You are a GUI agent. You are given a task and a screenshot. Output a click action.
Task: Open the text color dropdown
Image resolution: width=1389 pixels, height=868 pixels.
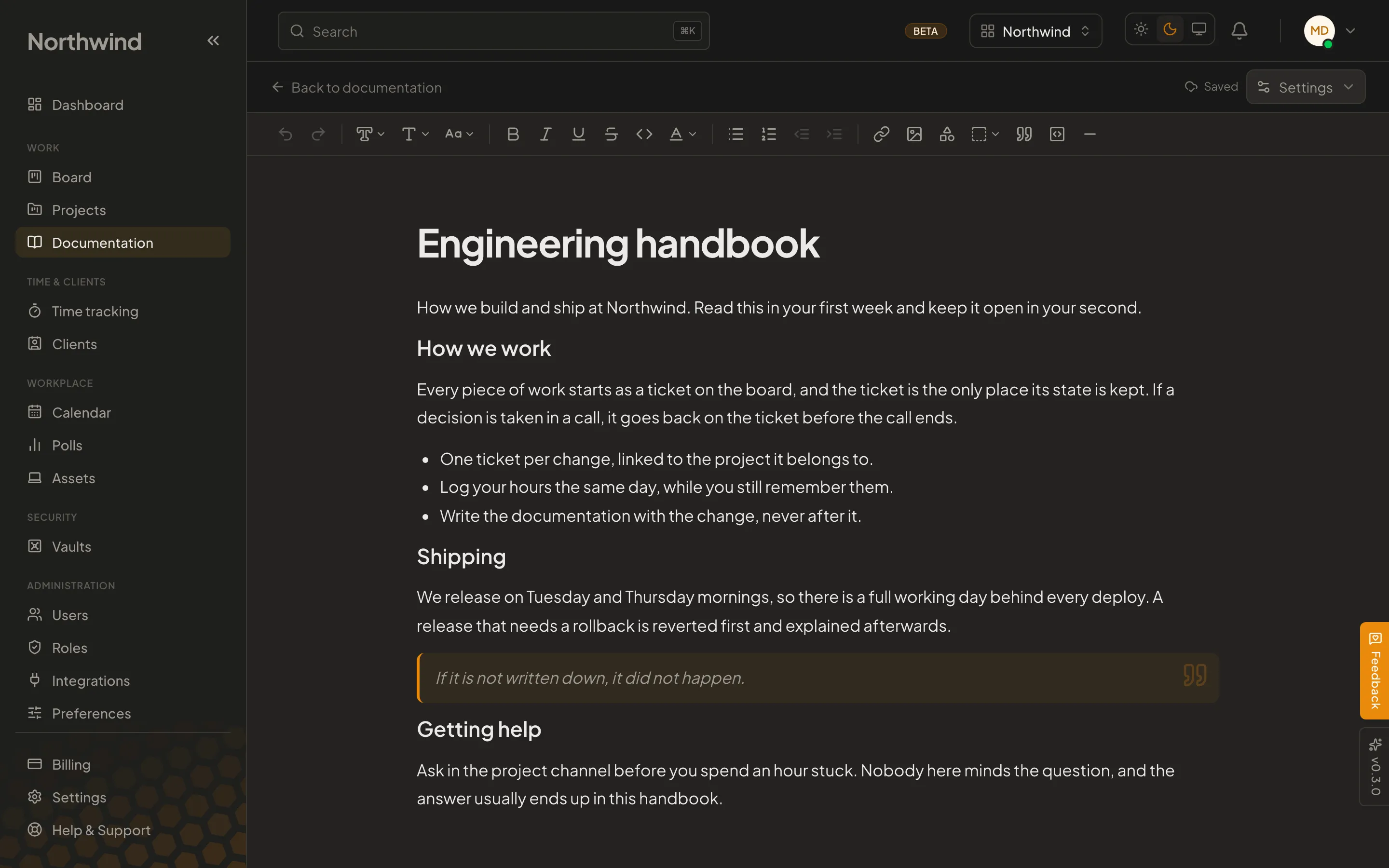point(682,135)
